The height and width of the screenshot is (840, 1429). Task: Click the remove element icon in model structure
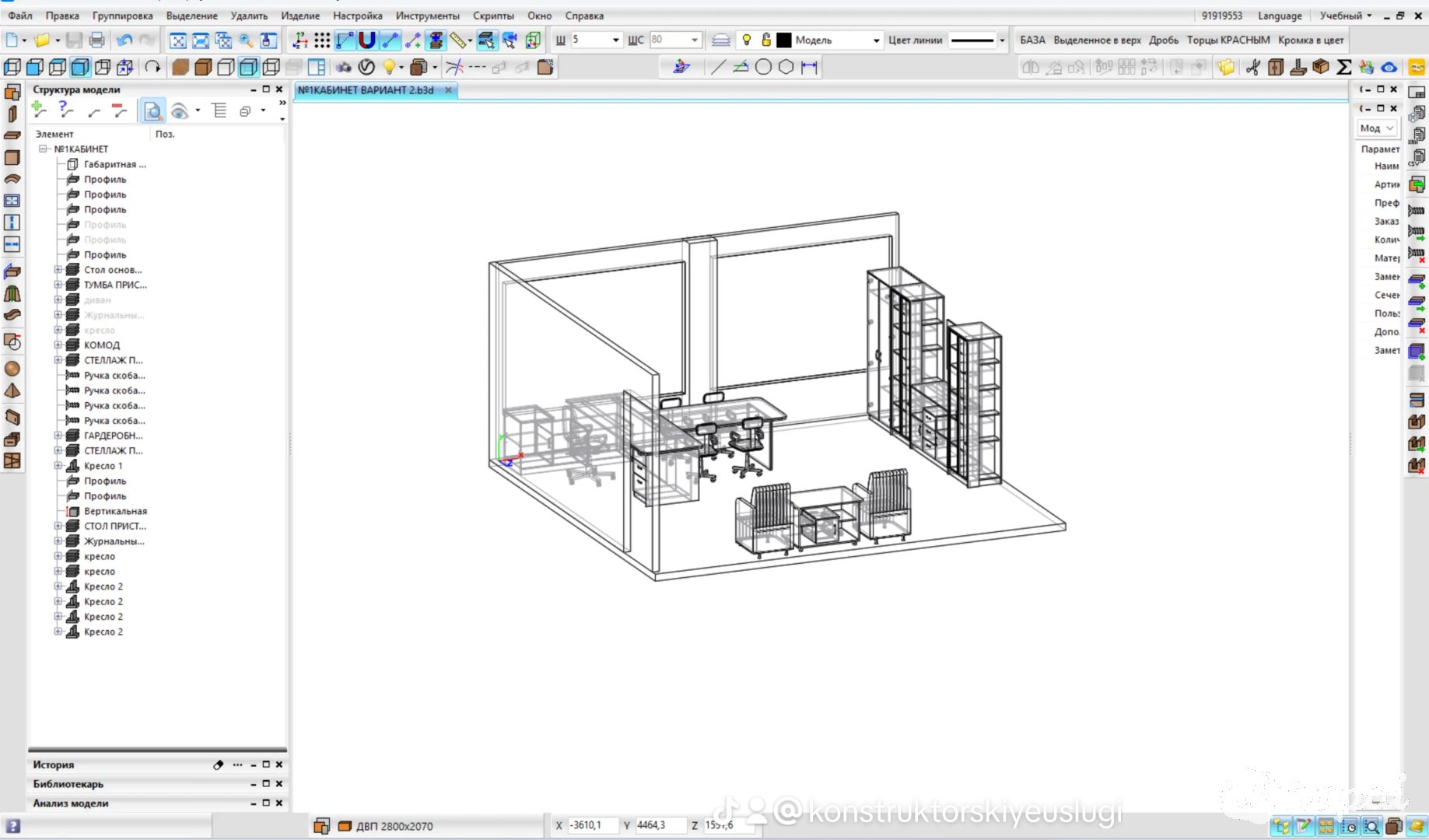118,110
